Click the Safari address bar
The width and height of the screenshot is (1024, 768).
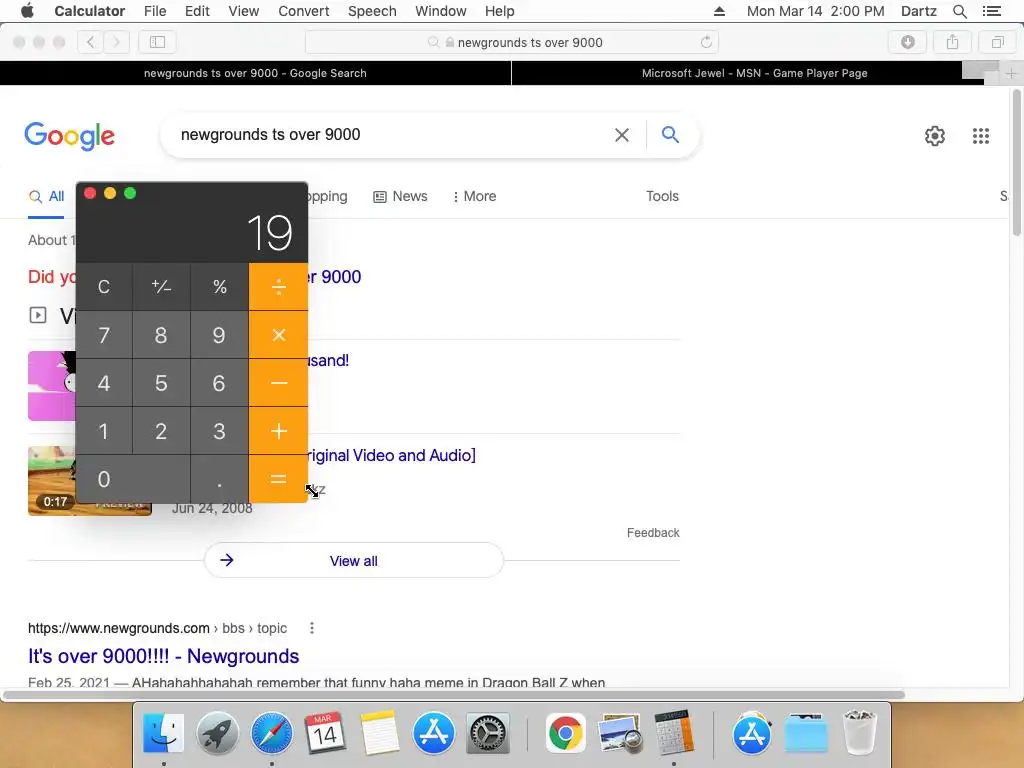click(512, 42)
